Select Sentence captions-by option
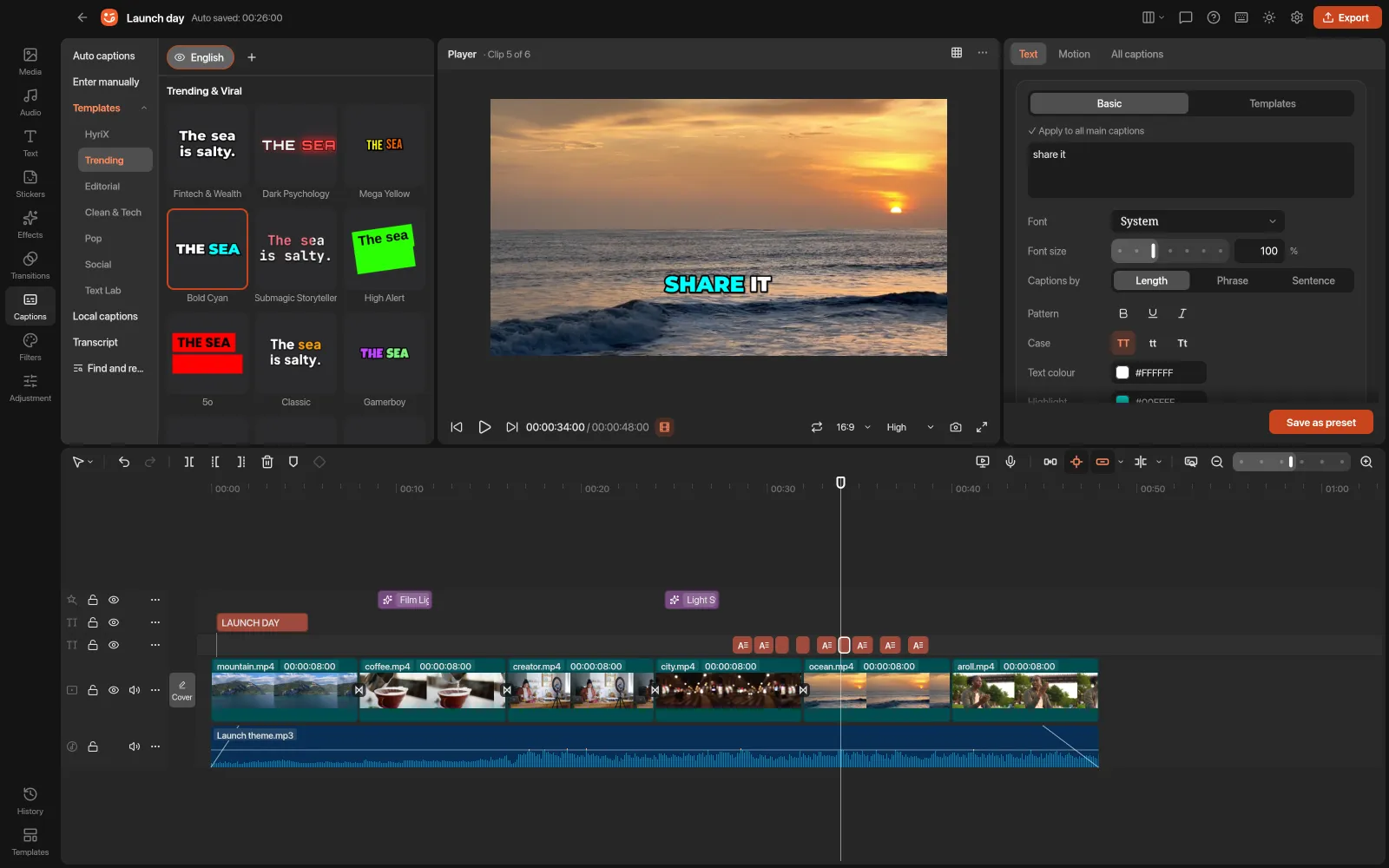The image size is (1389, 868). point(1313,280)
